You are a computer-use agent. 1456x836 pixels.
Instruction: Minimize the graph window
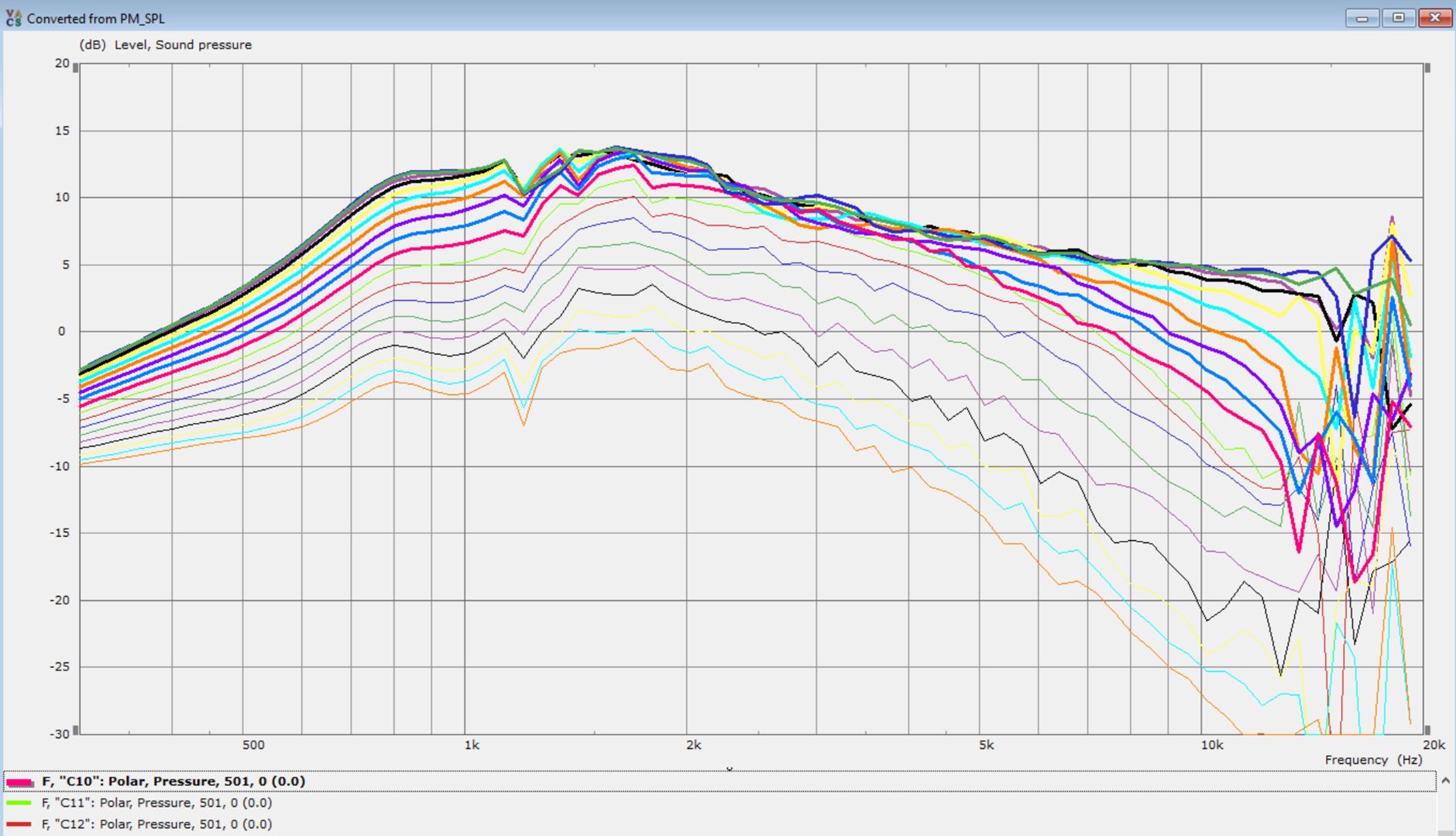pyautogui.click(x=1362, y=17)
